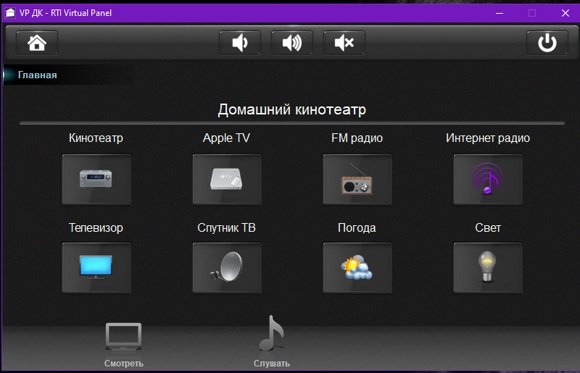580x373 pixels.
Task: Minimize the RTI Virtual Panel window
Action: (499, 13)
